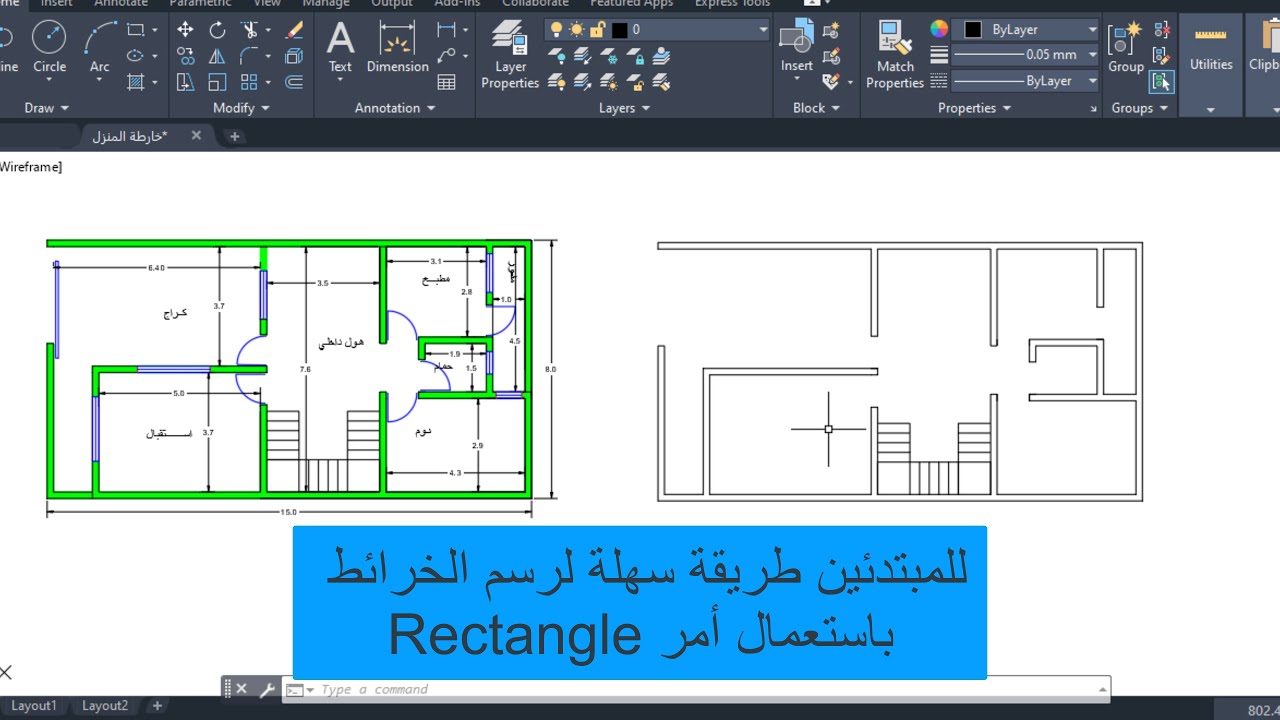This screenshot has height=720, width=1280.
Task: Click the Insert block icon
Action: pyautogui.click(x=797, y=47)
